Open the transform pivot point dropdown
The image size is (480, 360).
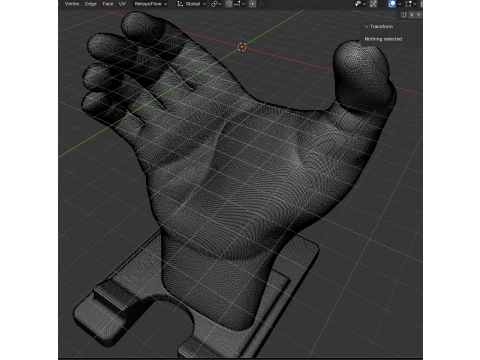[217, 4]
